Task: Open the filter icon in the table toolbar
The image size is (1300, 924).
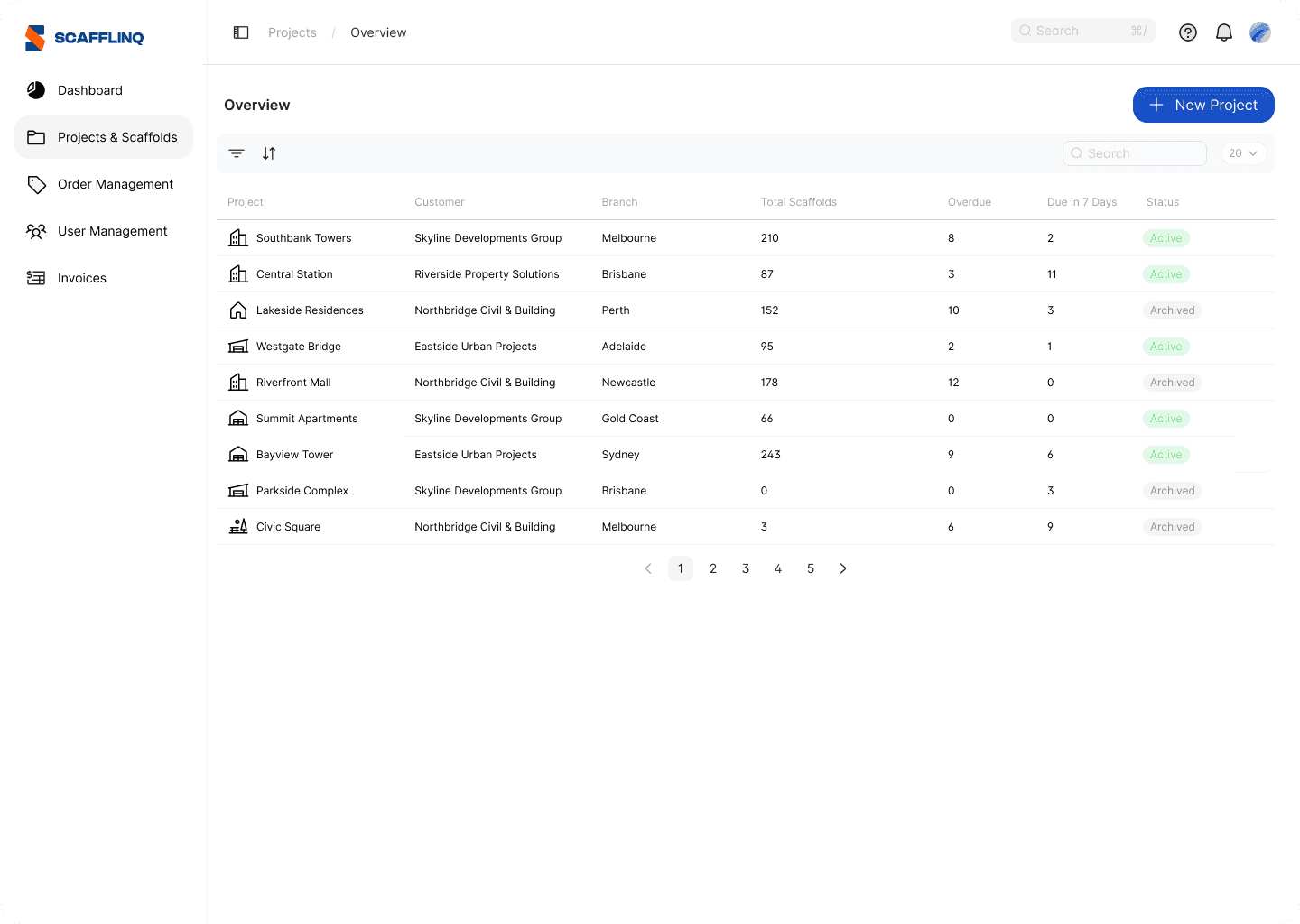Action: click(x=237, y=153)
